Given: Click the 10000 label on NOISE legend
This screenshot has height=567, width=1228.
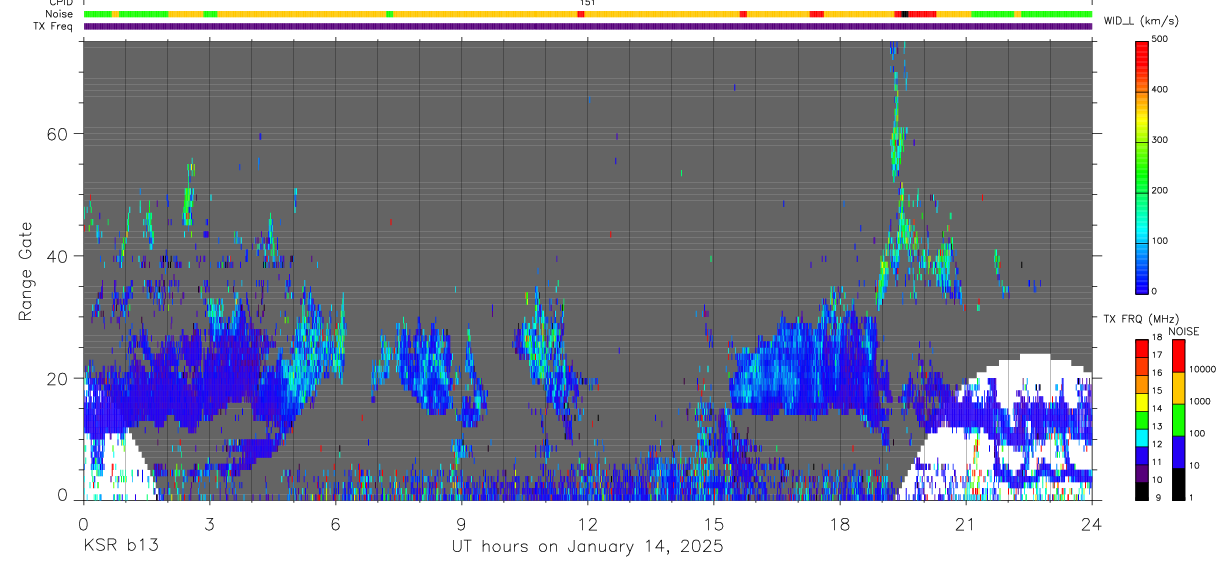Looking at the screenshot, I should 1205,369.
